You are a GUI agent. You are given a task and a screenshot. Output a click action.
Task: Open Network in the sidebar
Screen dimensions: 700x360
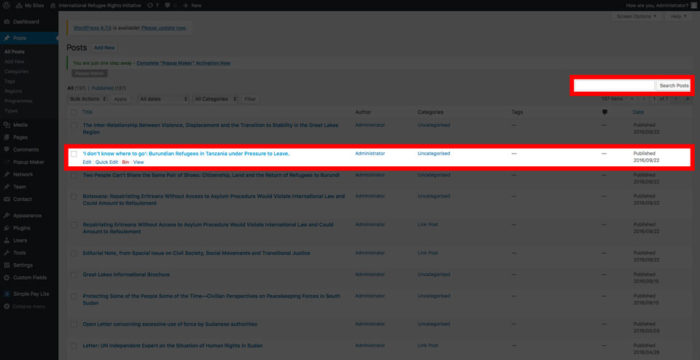tap(23, 174)
